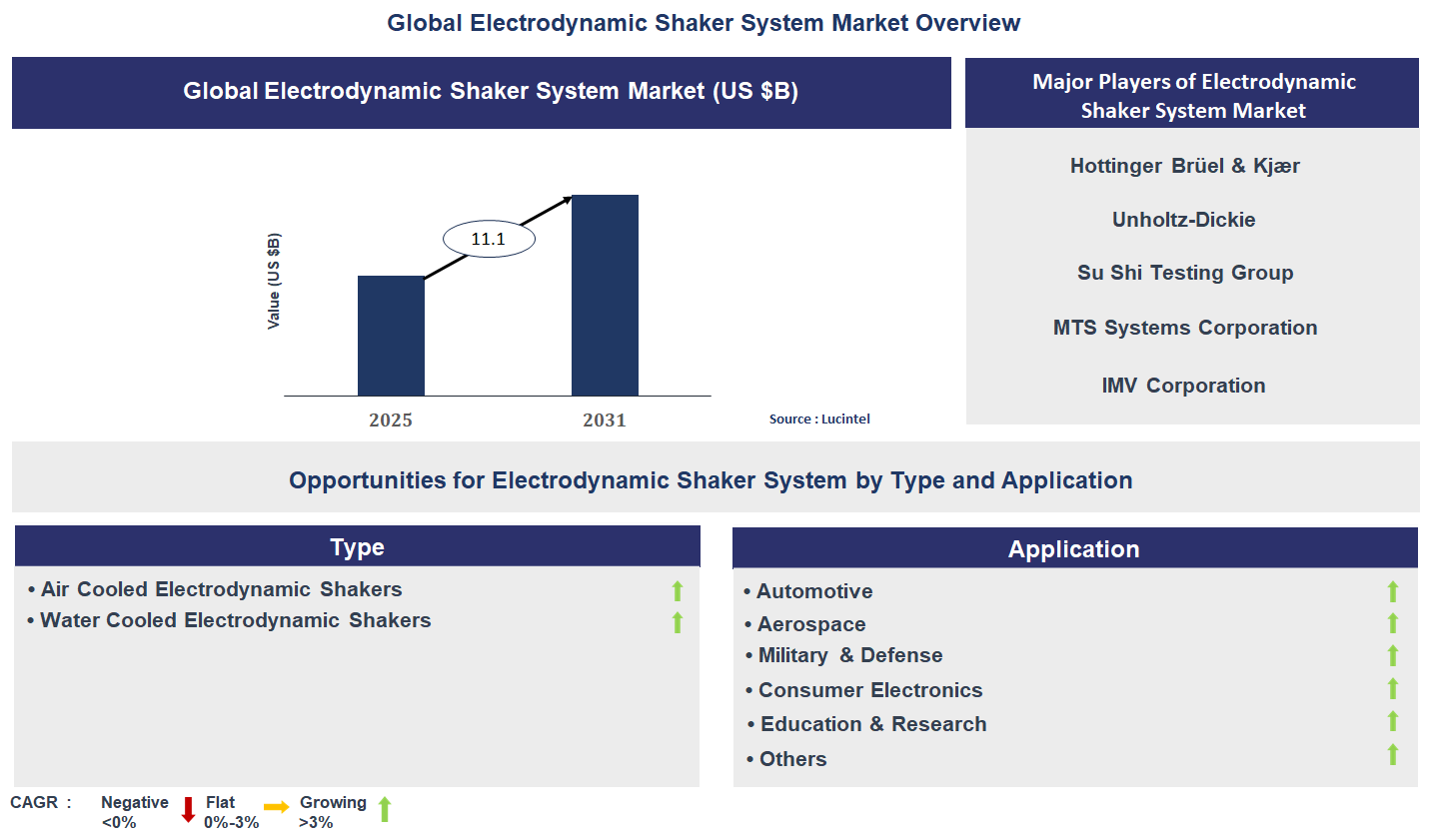Select the red Negative CAGR arrow icon
1436x840 pixels.
(x=186, y=809)
